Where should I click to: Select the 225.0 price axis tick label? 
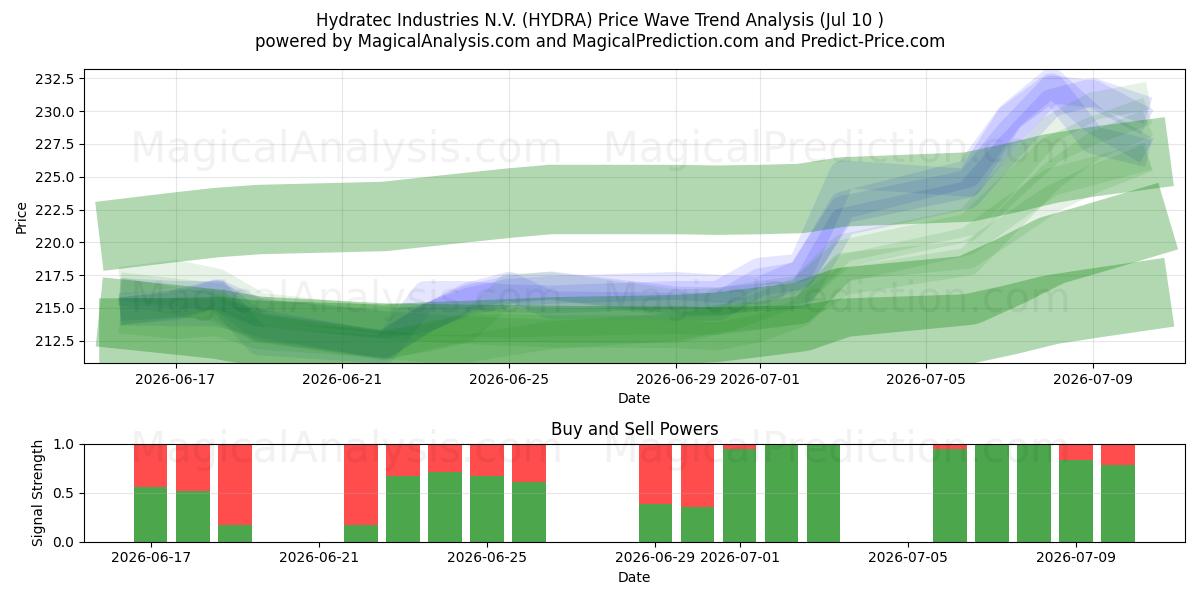click(57, 177)
